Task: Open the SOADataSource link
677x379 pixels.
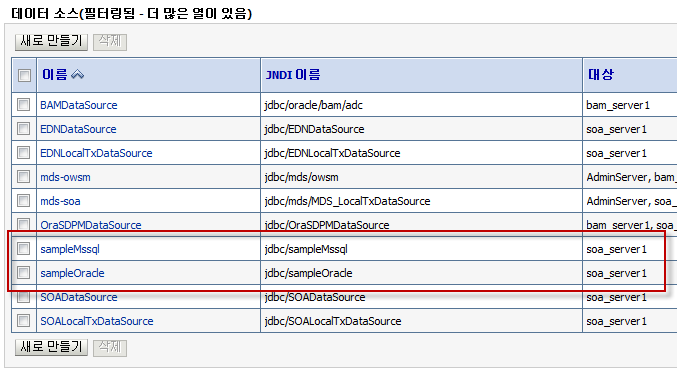Action: coord(79,297)
